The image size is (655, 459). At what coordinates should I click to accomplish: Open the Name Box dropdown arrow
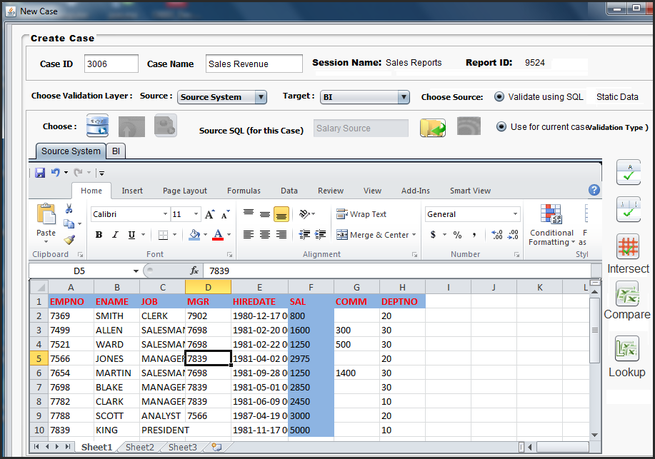tap(136, 271)
